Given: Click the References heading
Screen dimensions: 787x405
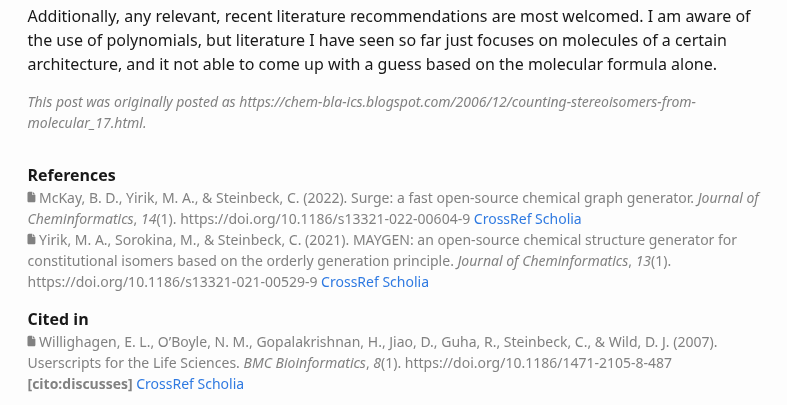Looking at the screenshot, I should coord(71,175).
